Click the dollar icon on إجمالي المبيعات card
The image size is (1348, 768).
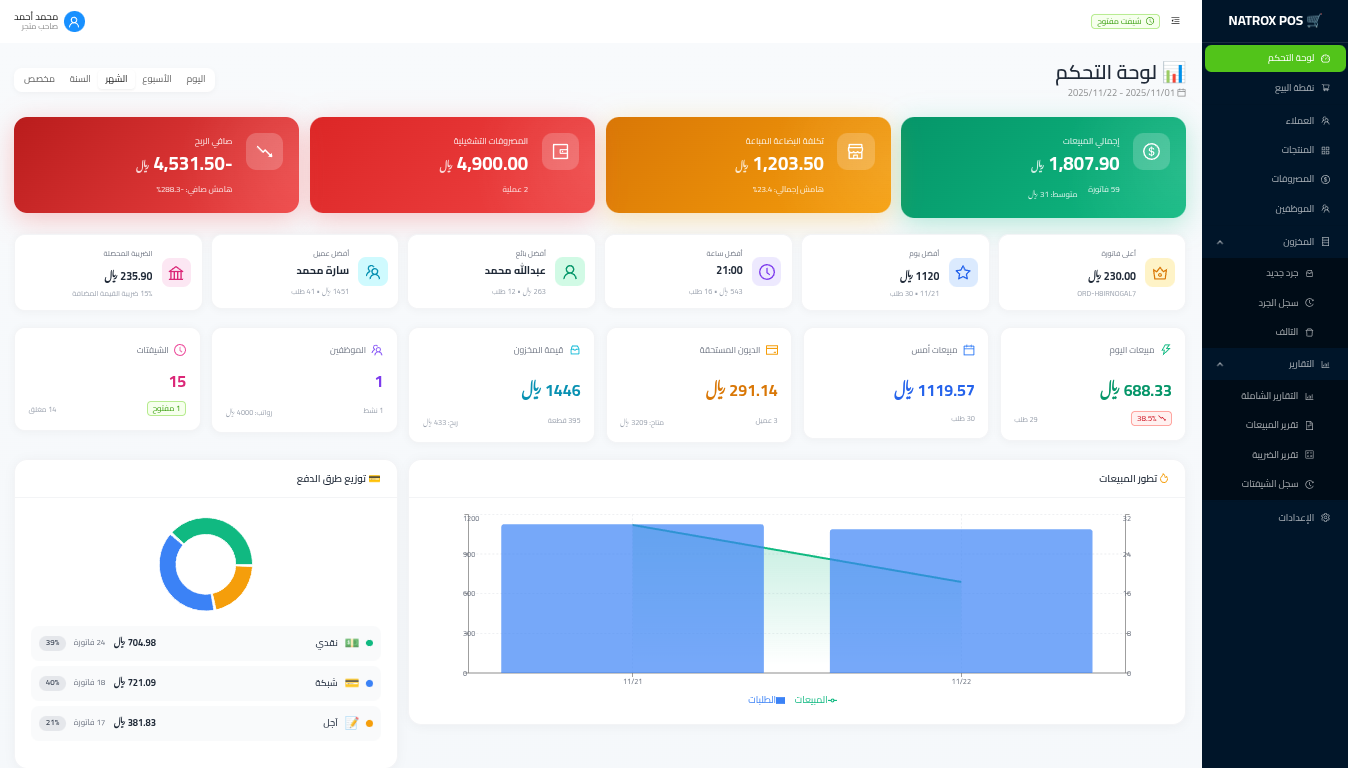[x=1151, y=151]
